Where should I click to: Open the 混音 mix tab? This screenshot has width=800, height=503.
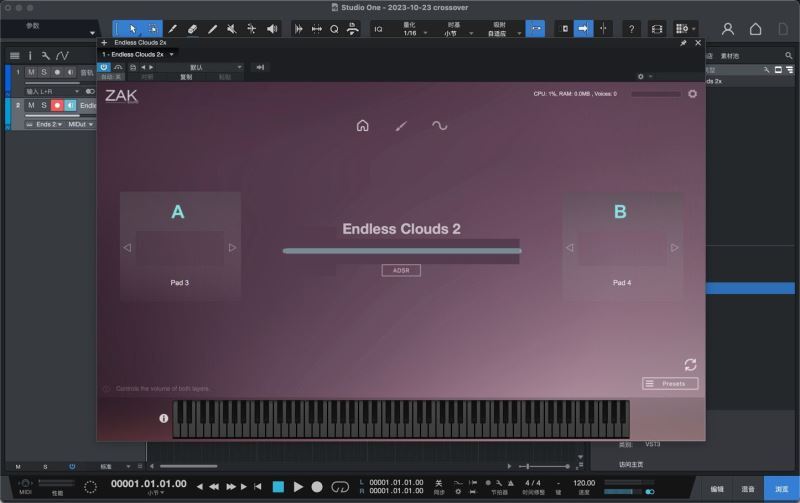coord(748,489)
